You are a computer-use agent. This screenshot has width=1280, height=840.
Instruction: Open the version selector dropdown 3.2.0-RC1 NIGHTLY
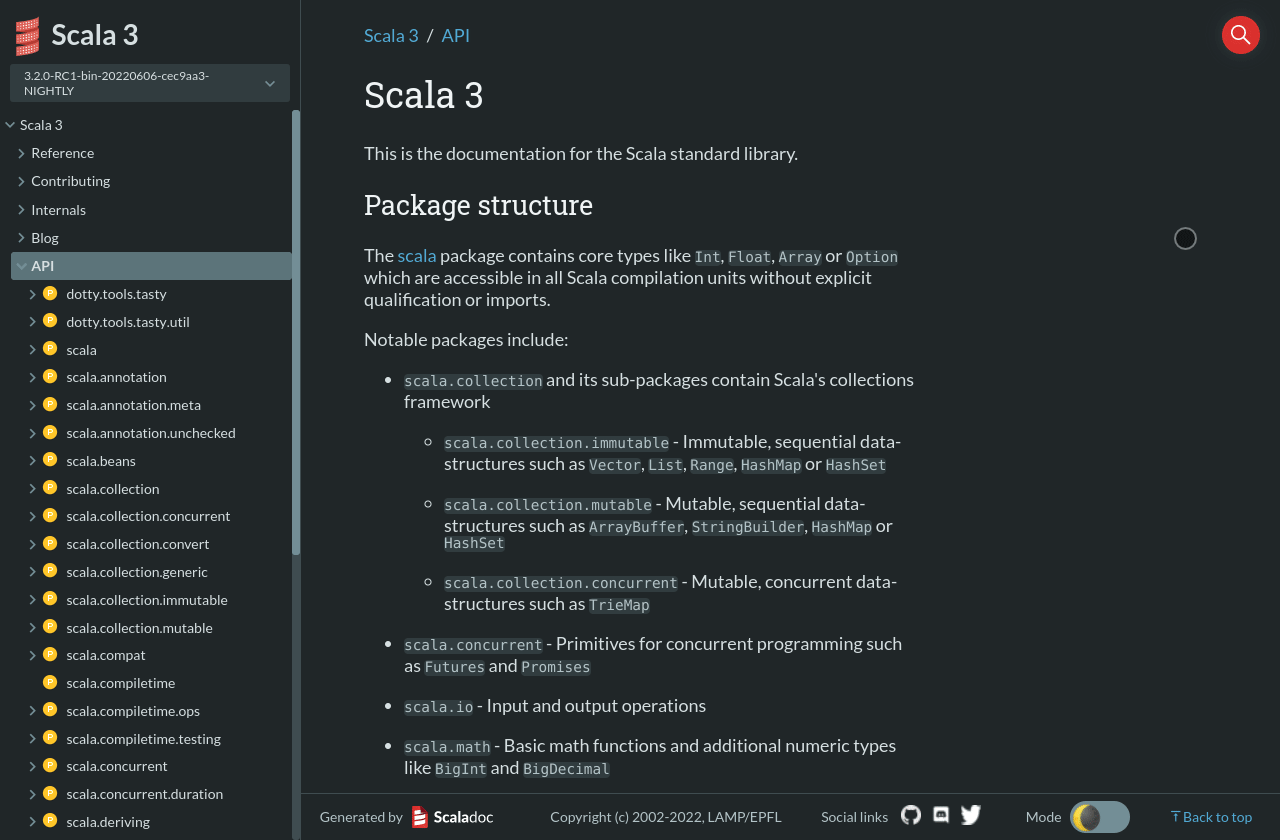(x=150, y=83)
